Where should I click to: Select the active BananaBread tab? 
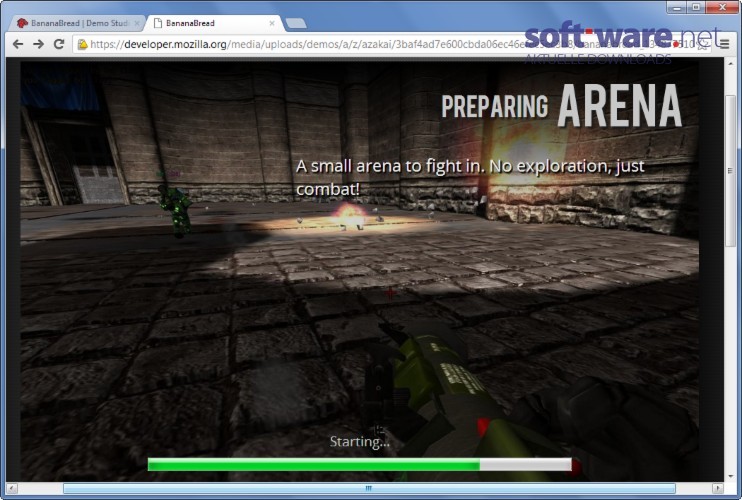(x=213, y=23)
